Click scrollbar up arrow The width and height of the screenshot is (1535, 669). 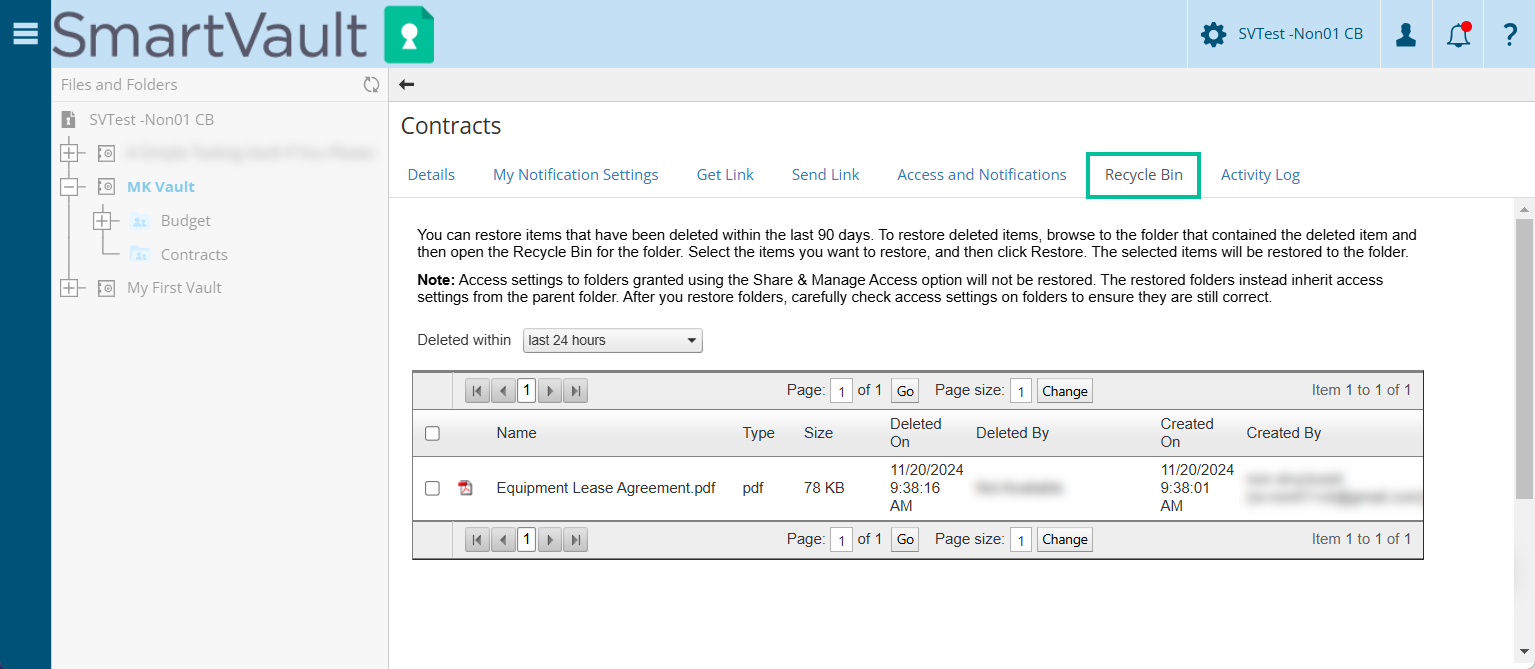pyautogui.click(x=1525, y=209)
